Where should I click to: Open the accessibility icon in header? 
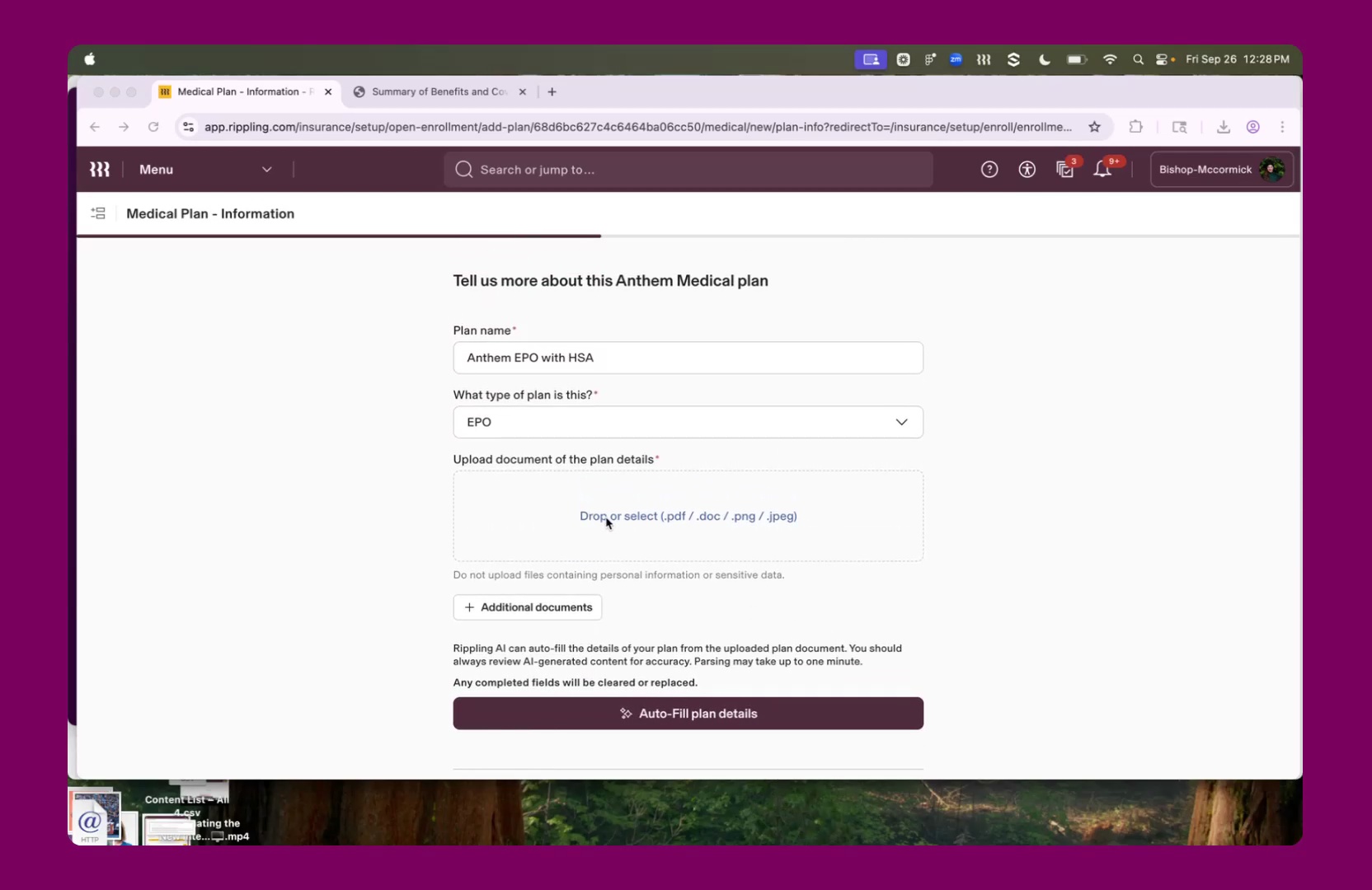[x=1027, y=170]
